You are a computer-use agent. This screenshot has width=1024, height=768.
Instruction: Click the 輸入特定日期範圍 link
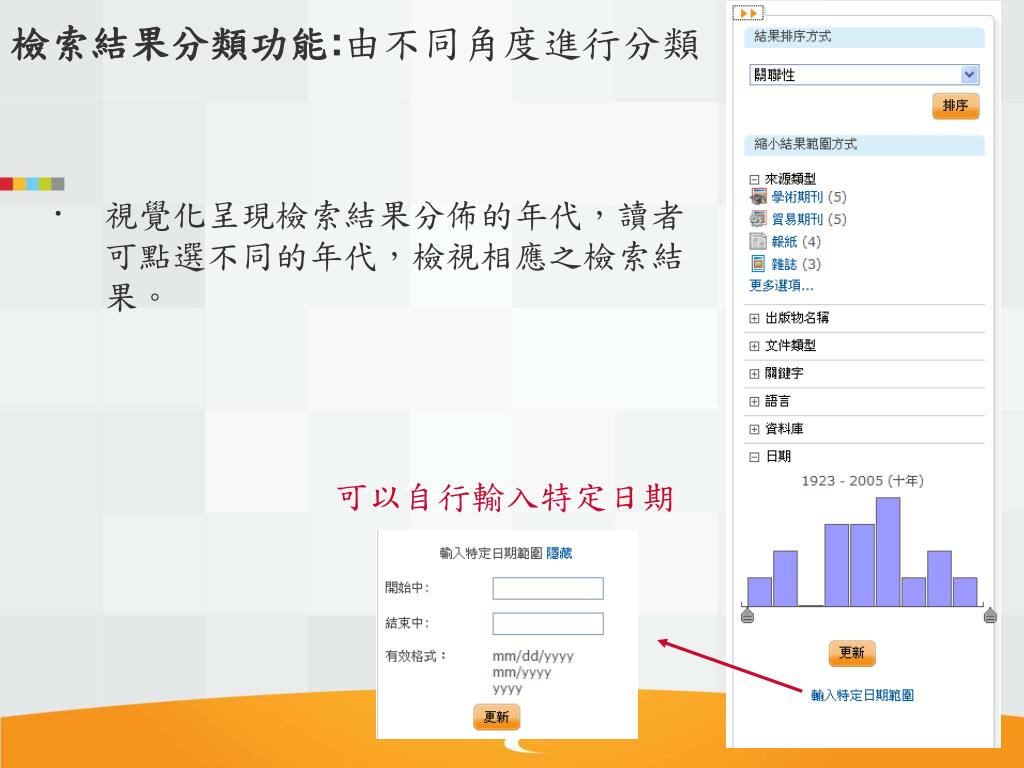(x=862, y=696)
